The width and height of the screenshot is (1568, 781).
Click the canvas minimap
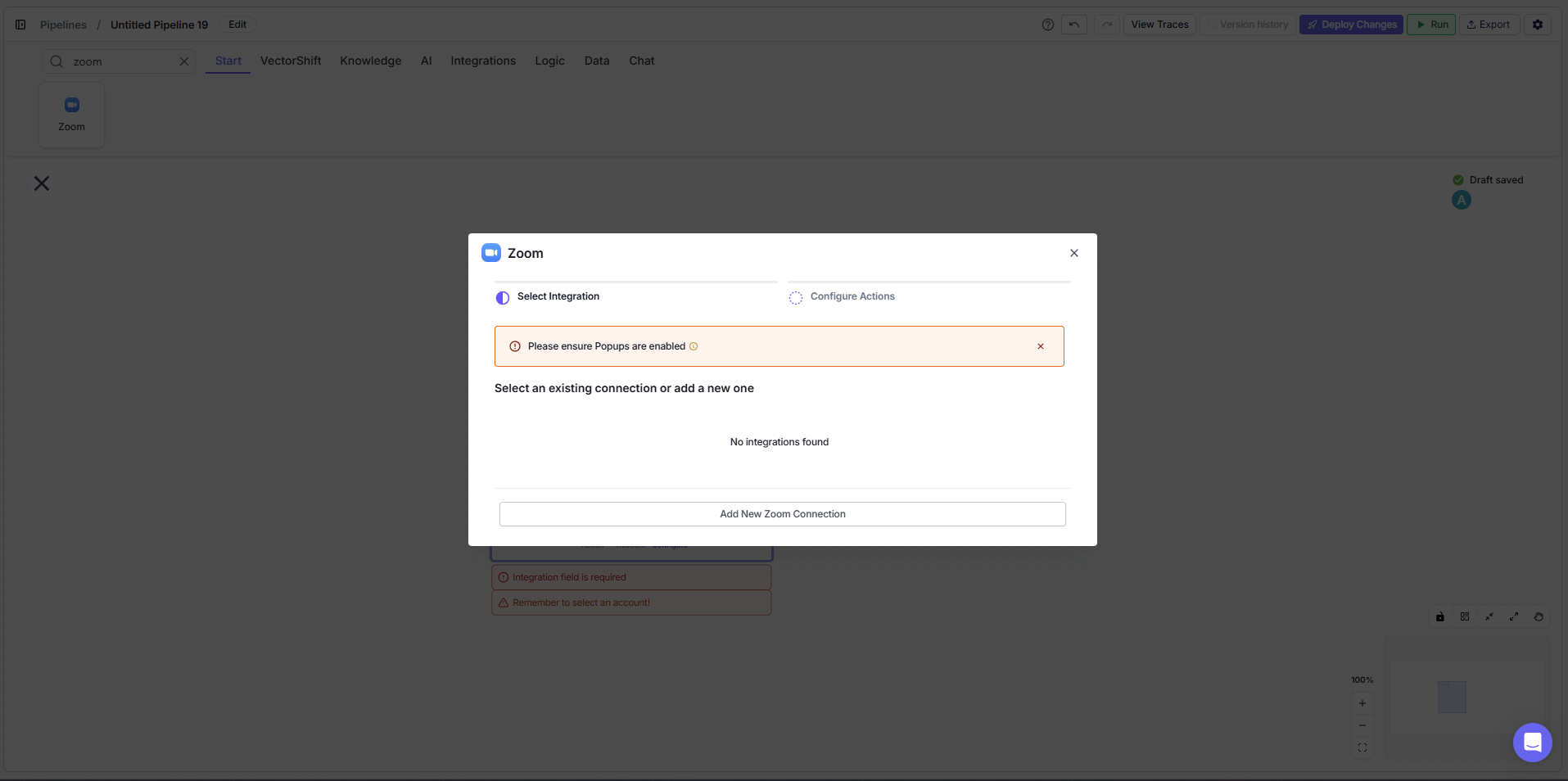click(x=1466, y=697)
